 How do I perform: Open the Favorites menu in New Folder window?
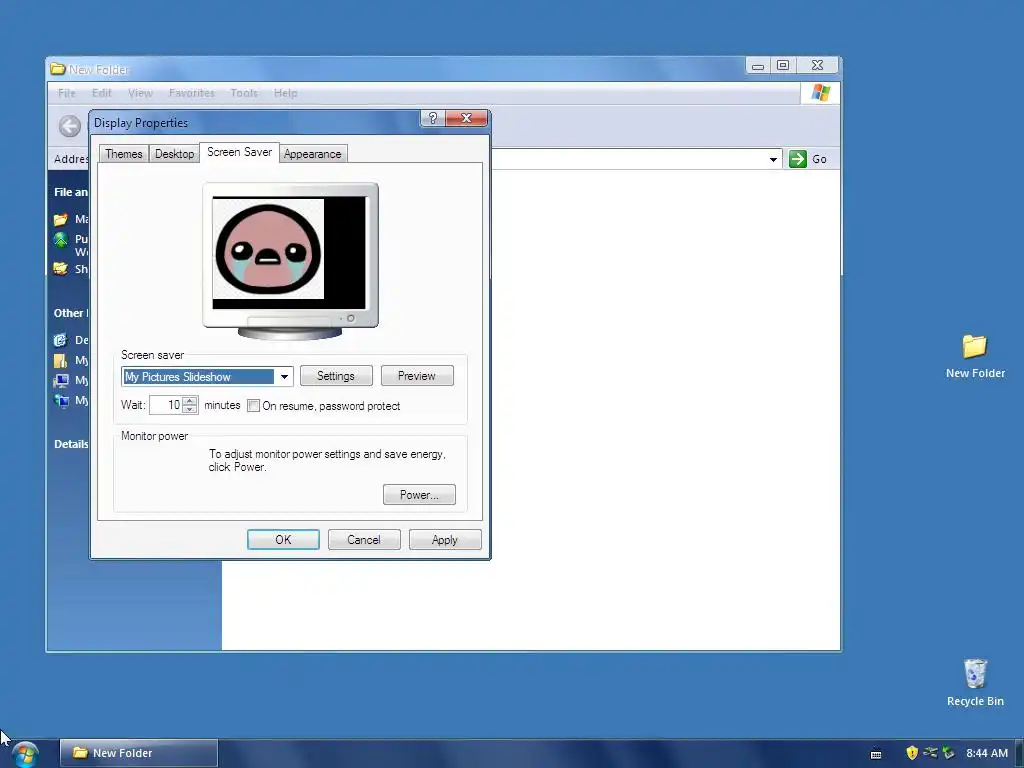191,93
